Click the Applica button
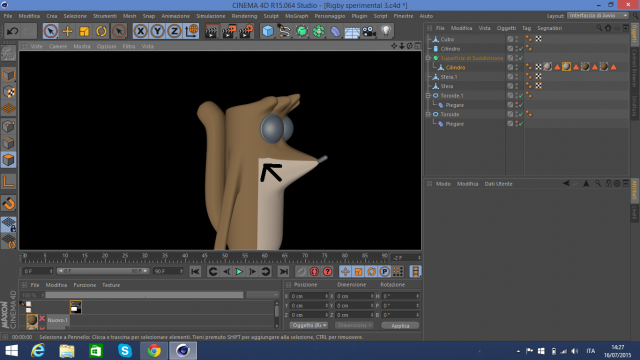The height and width of the screenshot is (360, 640). [x=400, y=326]
